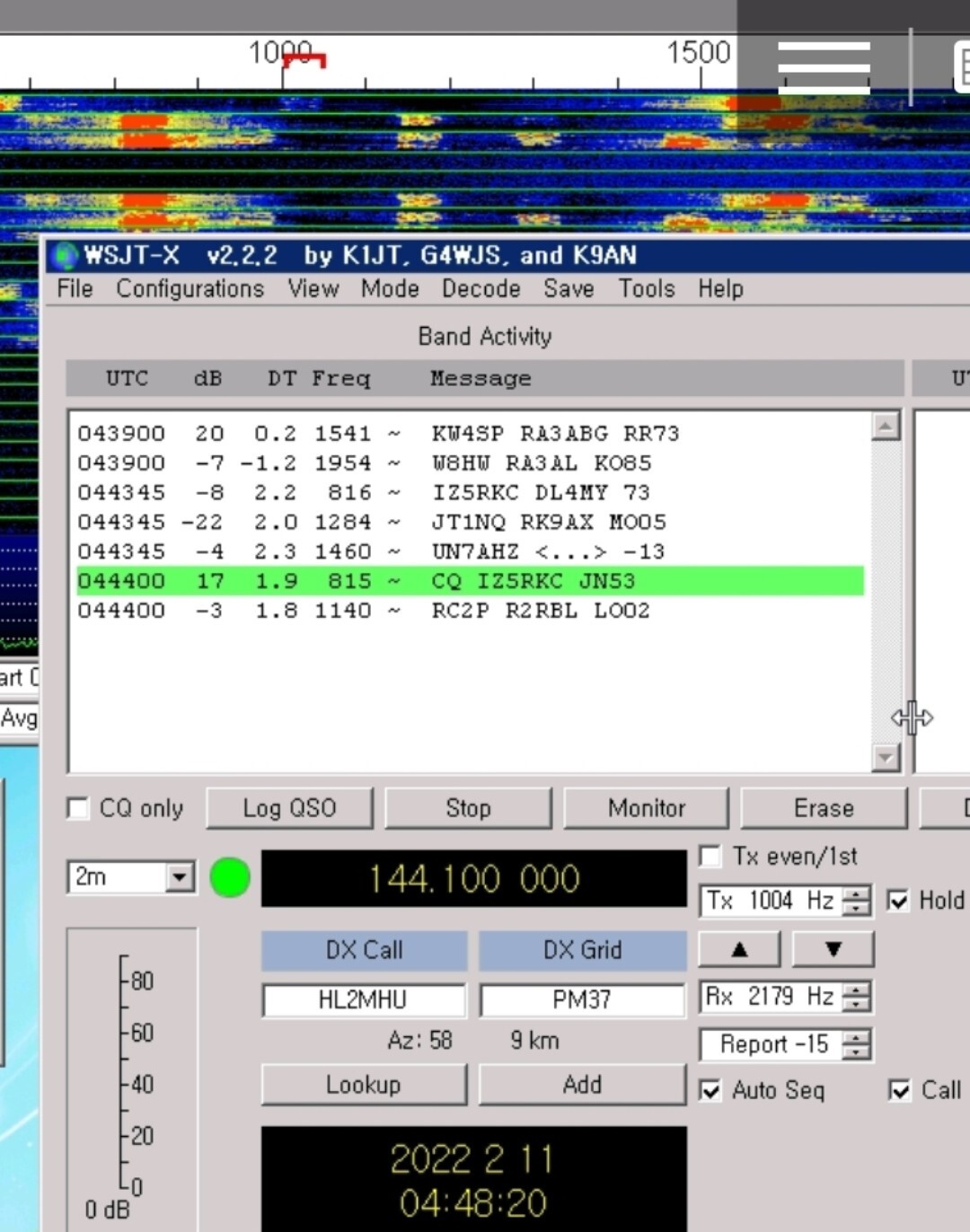Open the Configurations menu
This screenshot has width=970, height=1232.
click(190, 288)
